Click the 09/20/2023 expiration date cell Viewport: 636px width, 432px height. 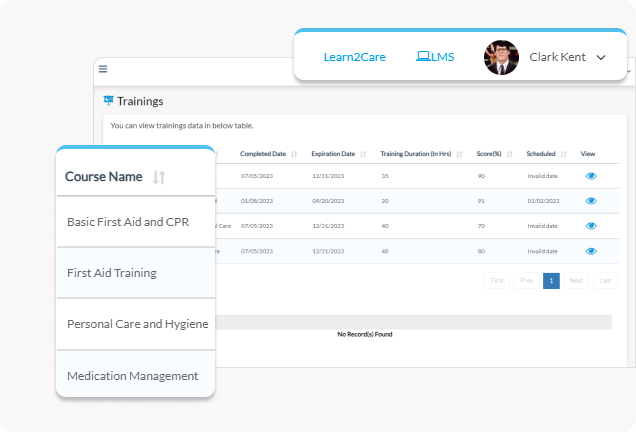pyautogui.click(x=328, y=201)
